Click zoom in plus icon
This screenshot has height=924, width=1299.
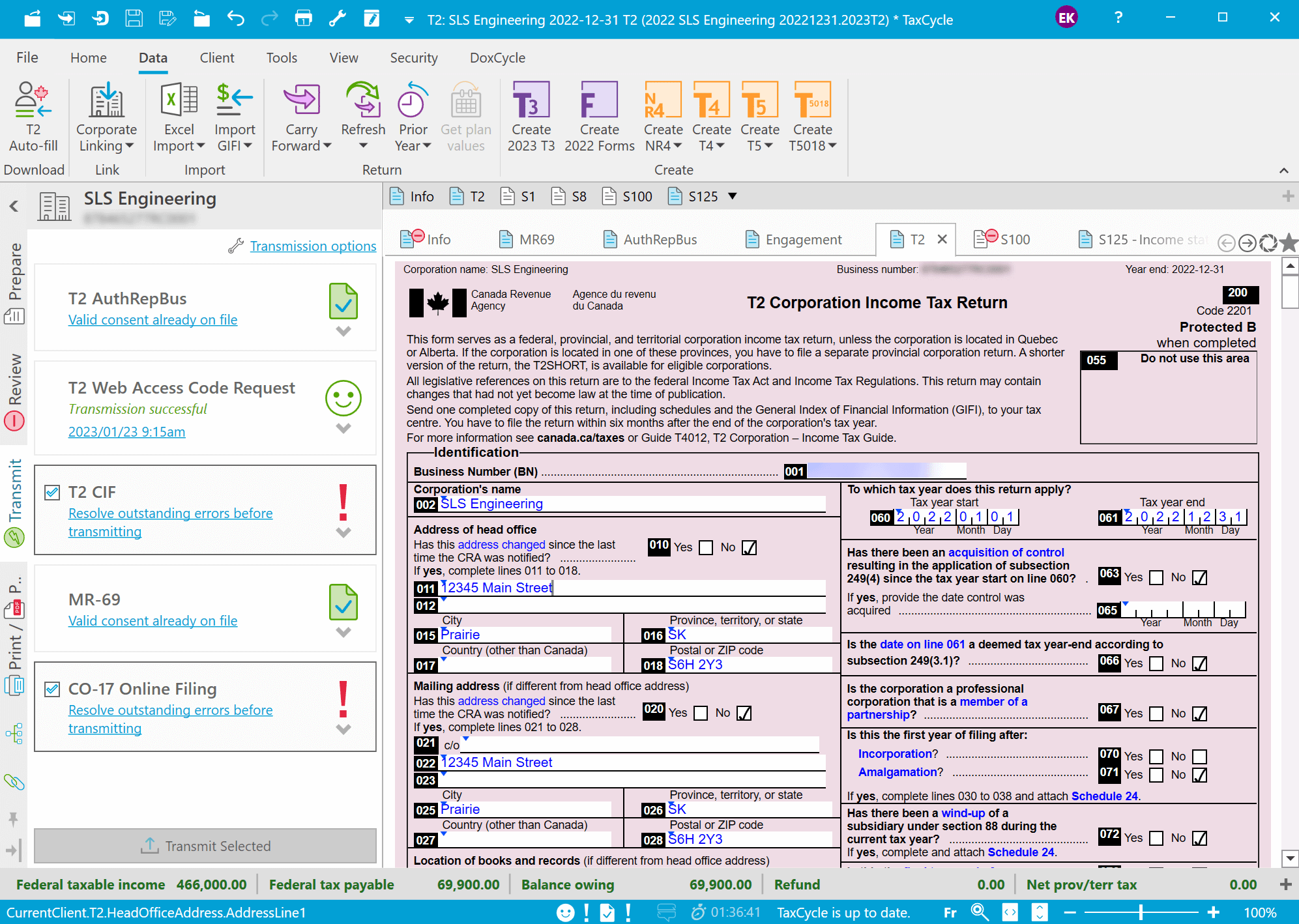1214,912
